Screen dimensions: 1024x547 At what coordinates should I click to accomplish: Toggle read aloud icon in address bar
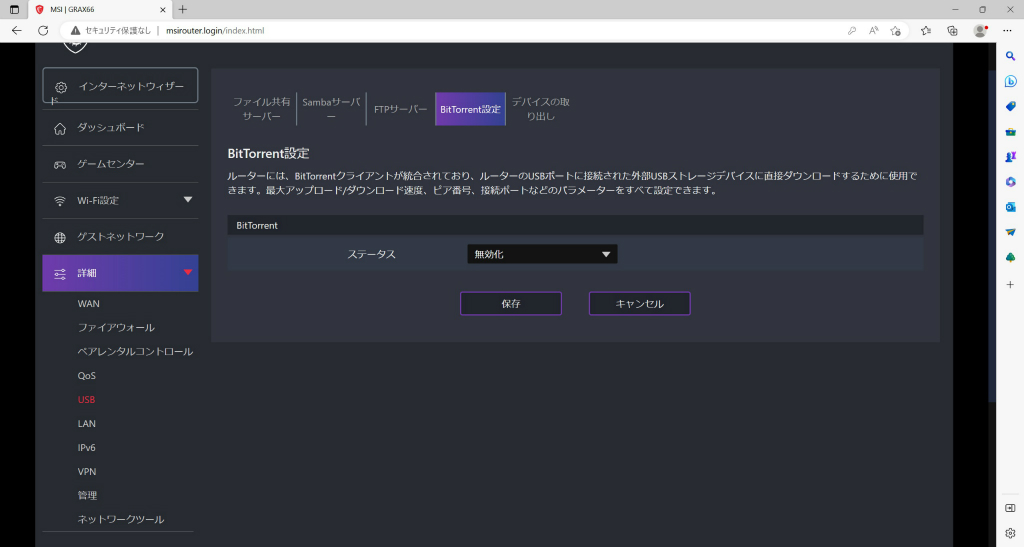874,31
